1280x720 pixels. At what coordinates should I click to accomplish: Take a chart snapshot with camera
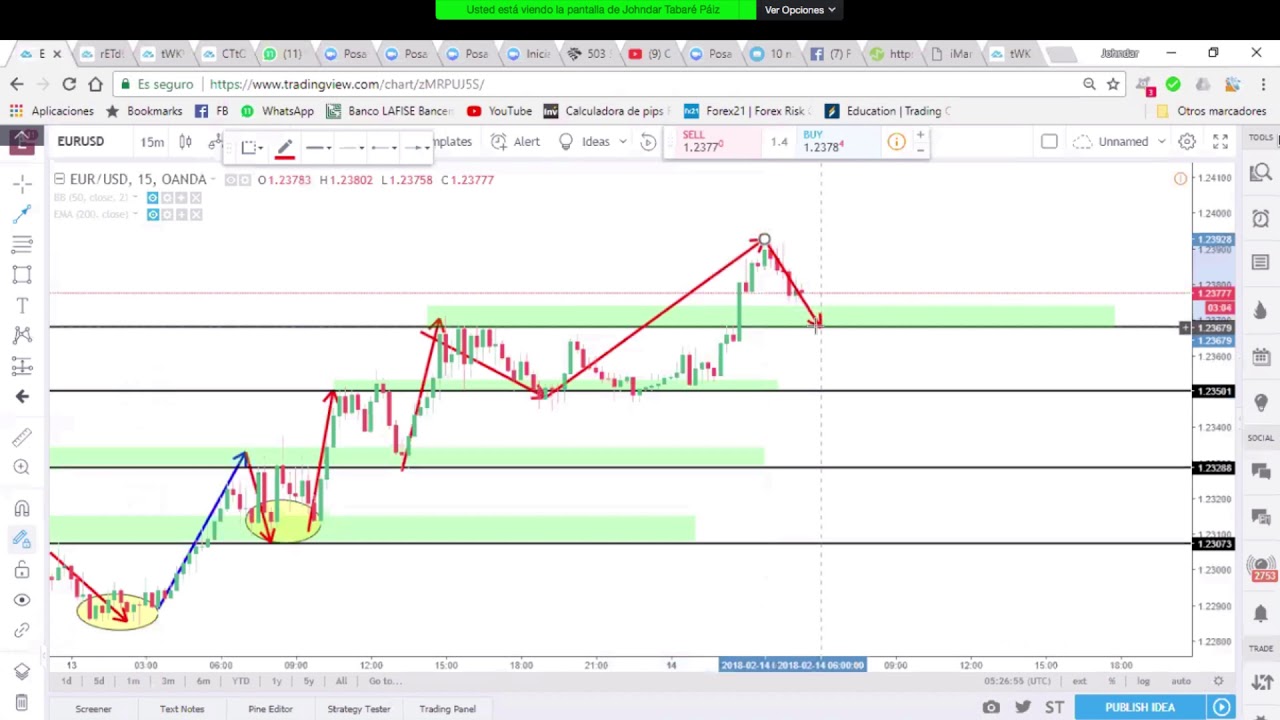tap(991, 708)
